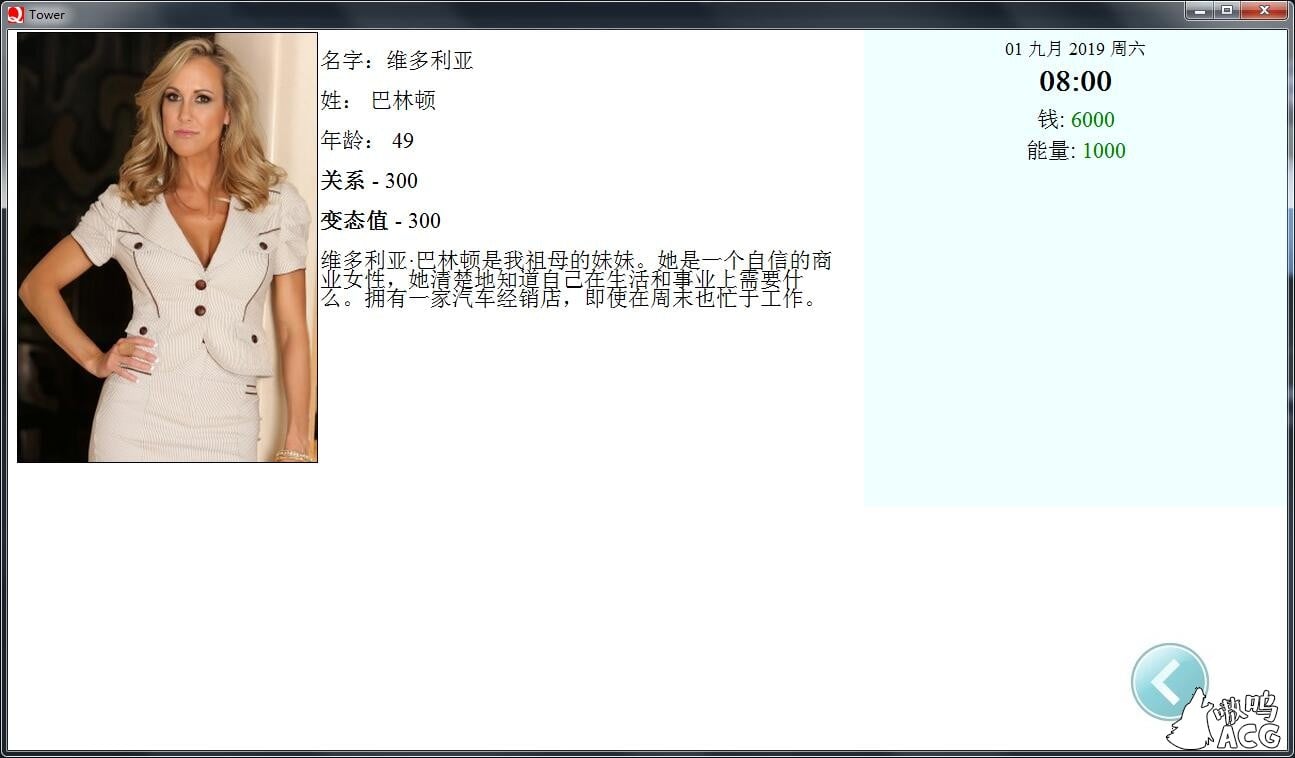
Task: Click the date 01 九月 2019 周六
Action: [x=1076, y=48]
